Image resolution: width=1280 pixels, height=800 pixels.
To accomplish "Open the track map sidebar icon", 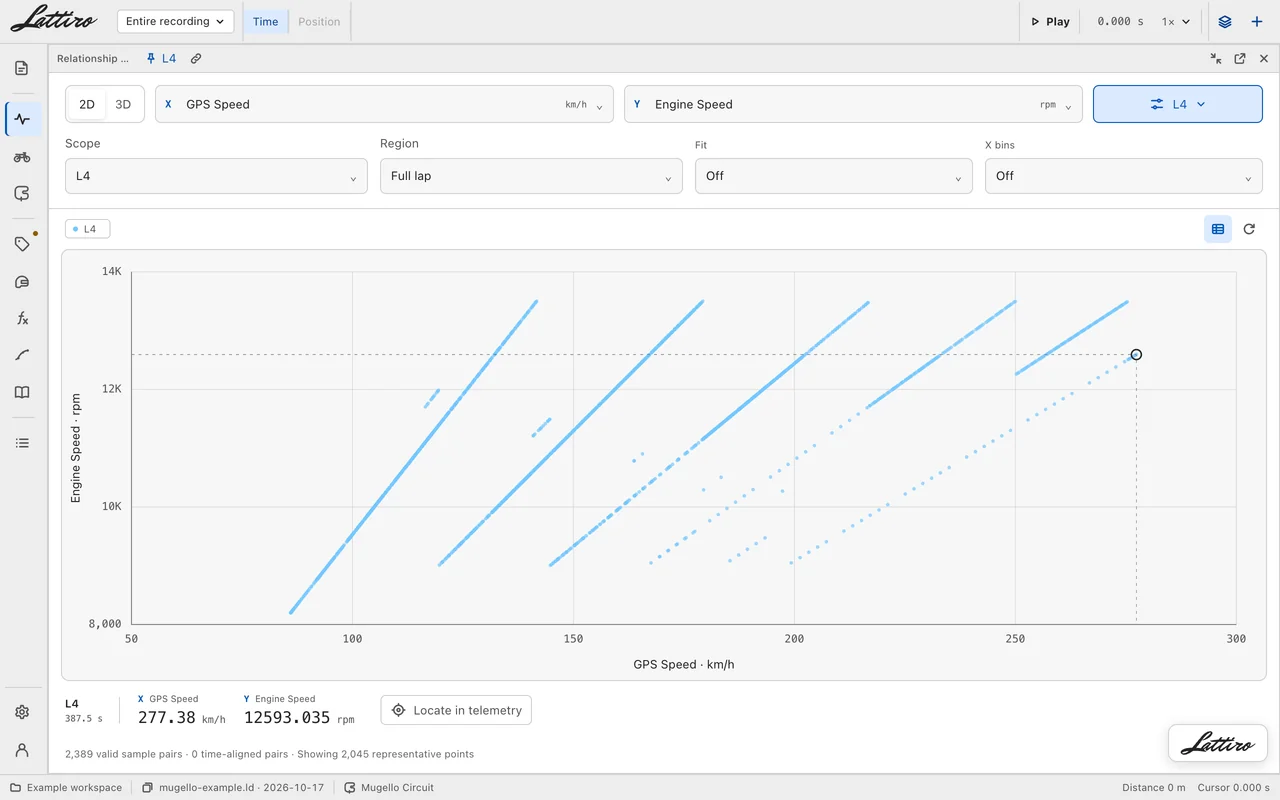I will (x=22, y=194).
